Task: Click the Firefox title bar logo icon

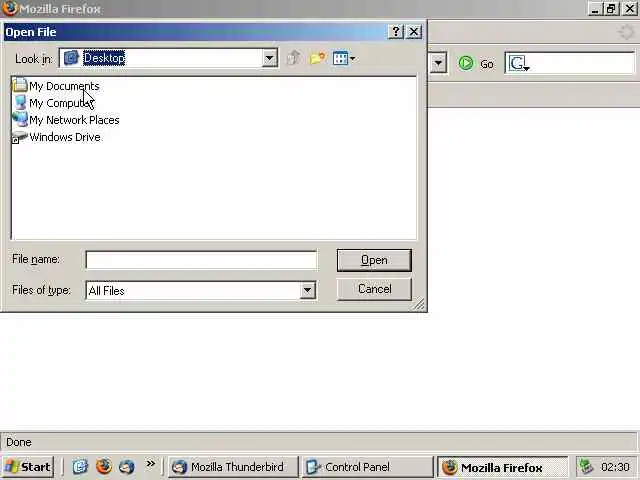Action: [x=9, y=8]
